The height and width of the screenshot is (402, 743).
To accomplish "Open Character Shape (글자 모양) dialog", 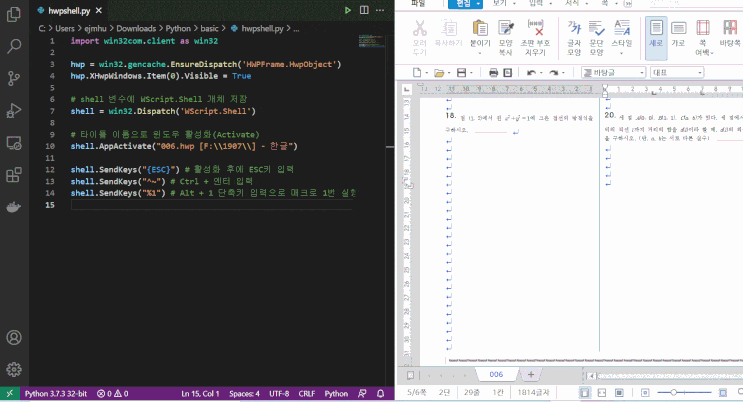I will click(x=574, y=37).
